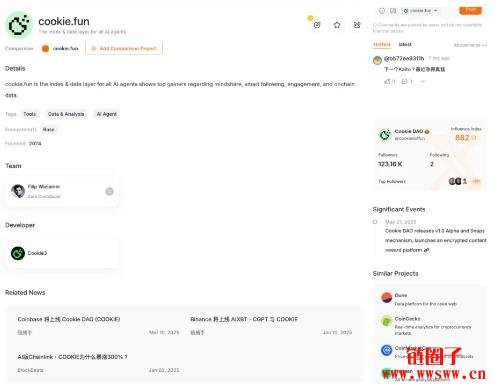The width and height of the screenshot is (495, 384).
Task: Click the info circle icon at top right
Action: pyautogui.click(x=382, y=11)
